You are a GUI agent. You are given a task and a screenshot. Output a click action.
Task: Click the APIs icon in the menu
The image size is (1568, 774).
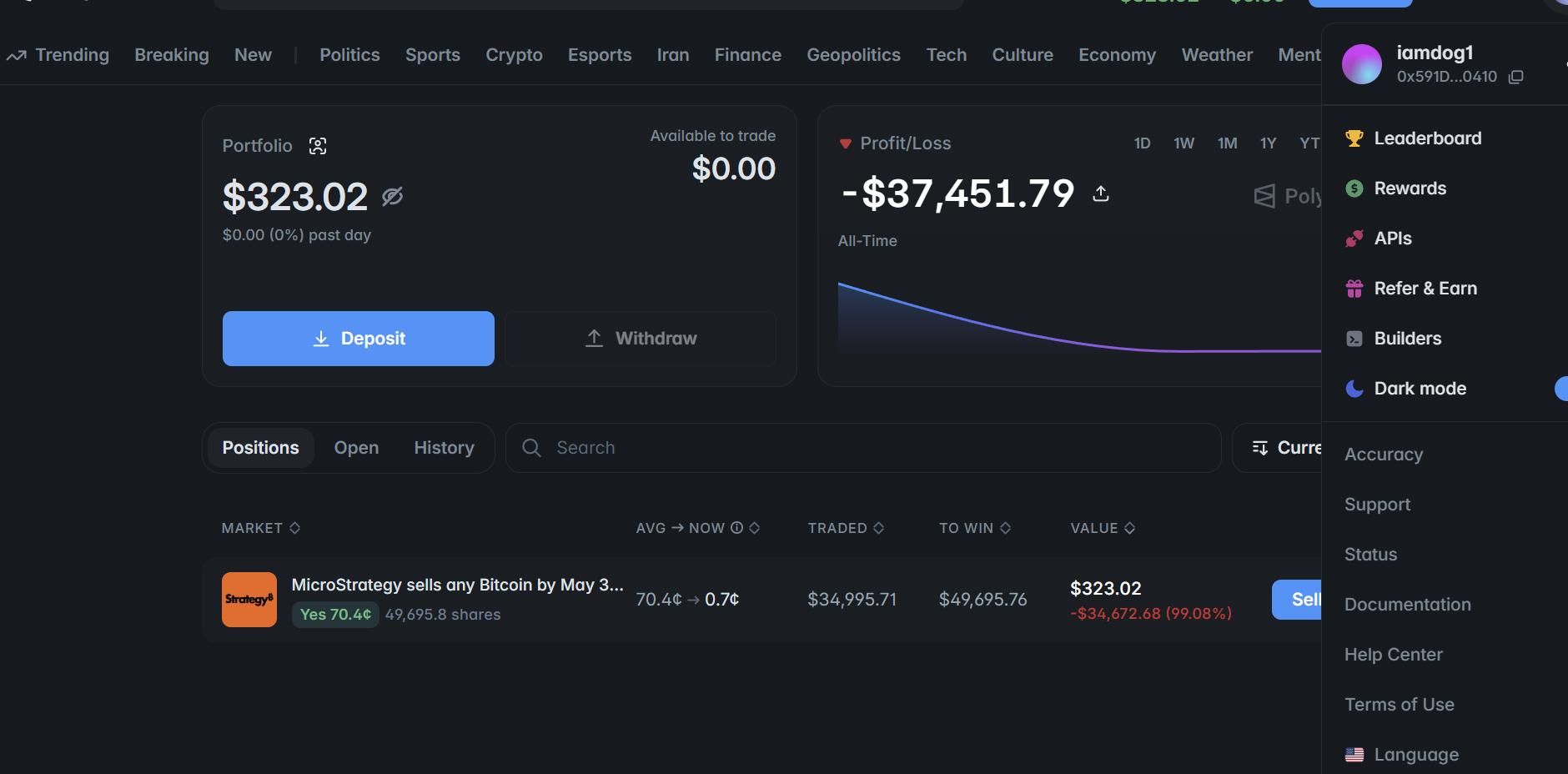coord(1354,239)
